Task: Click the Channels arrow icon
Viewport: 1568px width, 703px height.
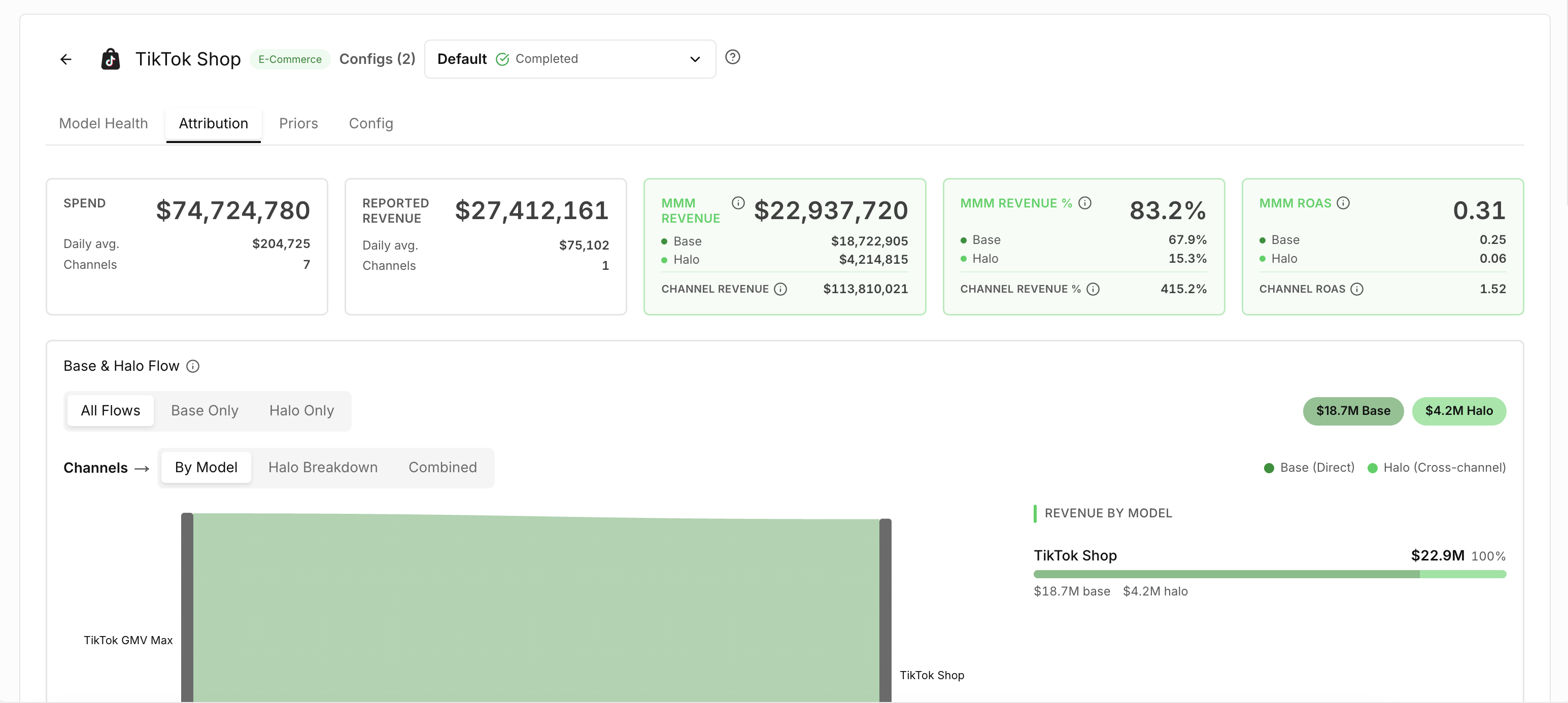Action: coord(142,468)
